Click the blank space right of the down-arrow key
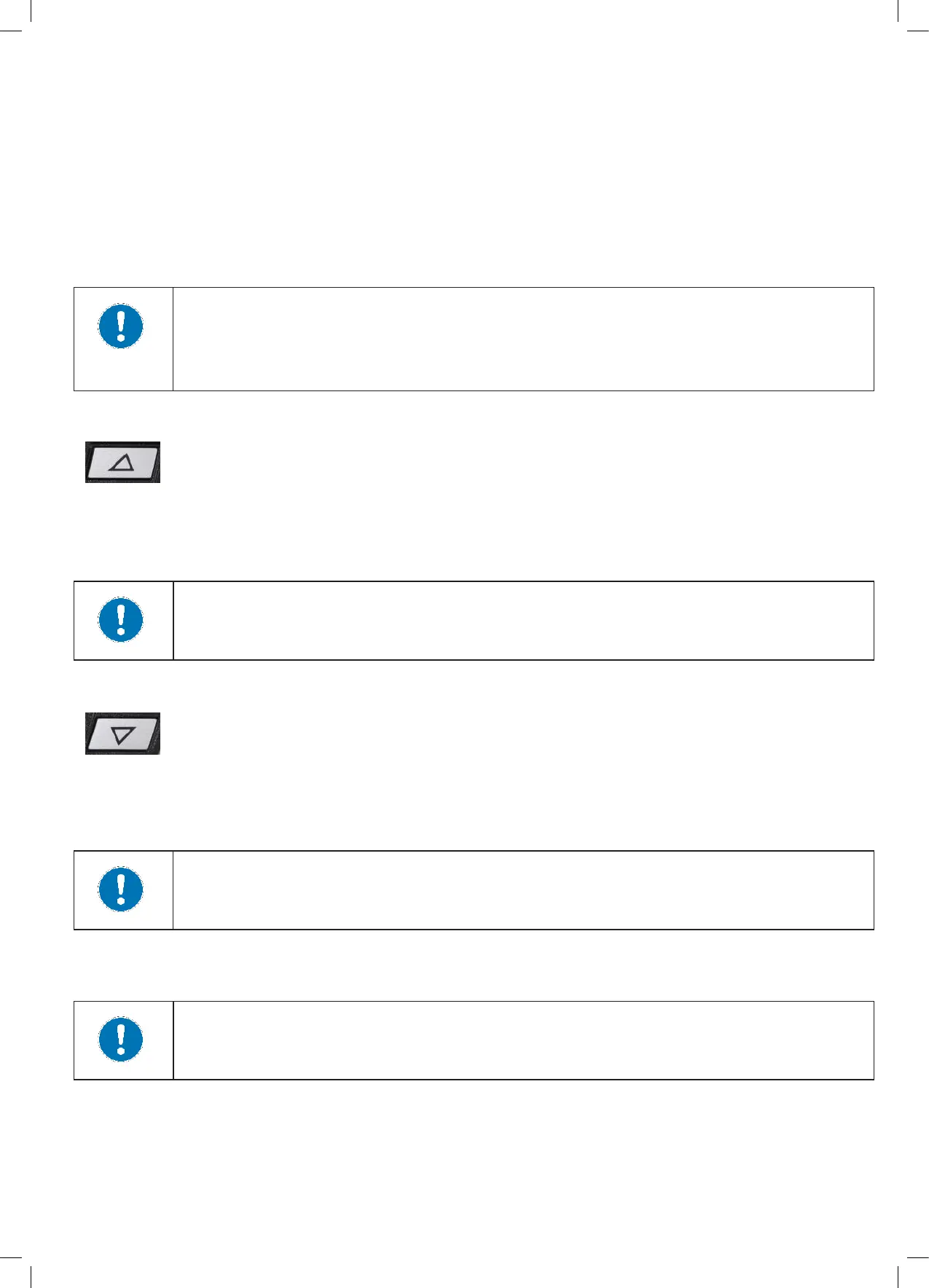The height and width of the screenshot is (1288, 929). tap(510, 734)
